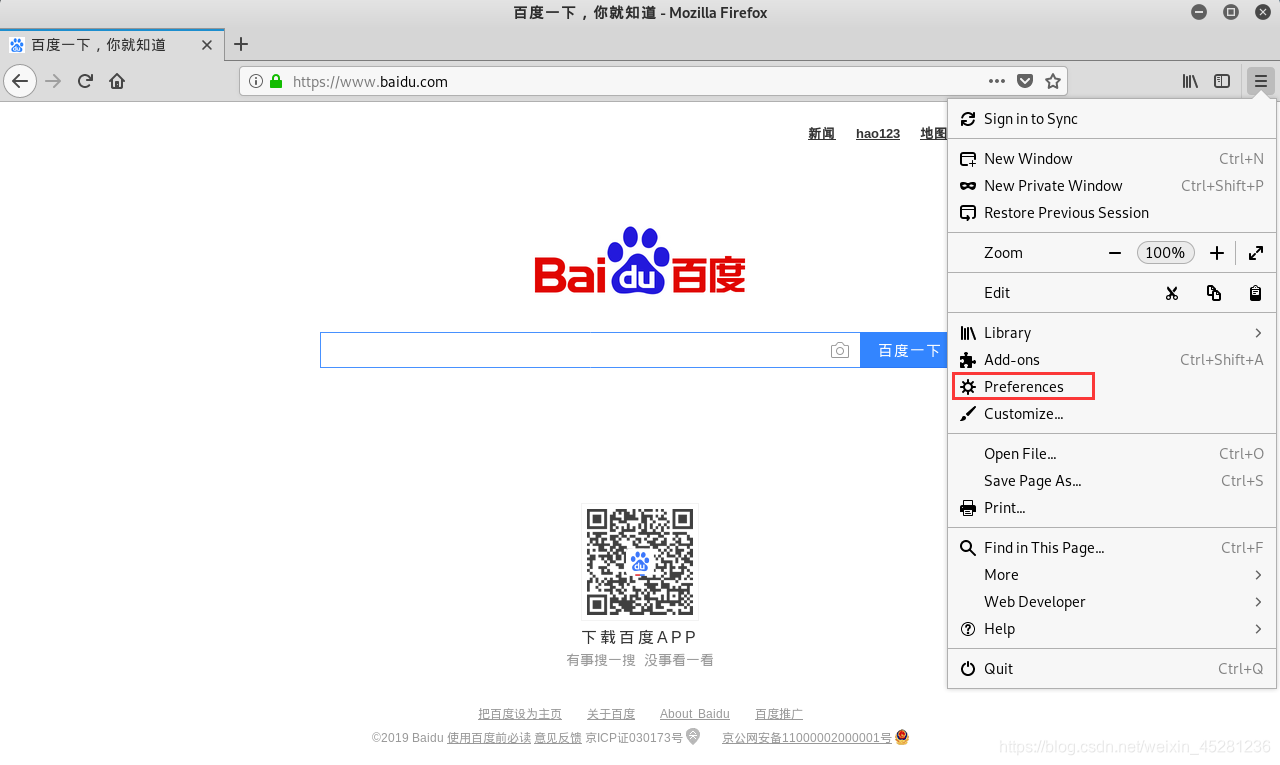Click the camera image-search icon
The width and height of the screenshot is (1280, 765).
tap(840, 350)
